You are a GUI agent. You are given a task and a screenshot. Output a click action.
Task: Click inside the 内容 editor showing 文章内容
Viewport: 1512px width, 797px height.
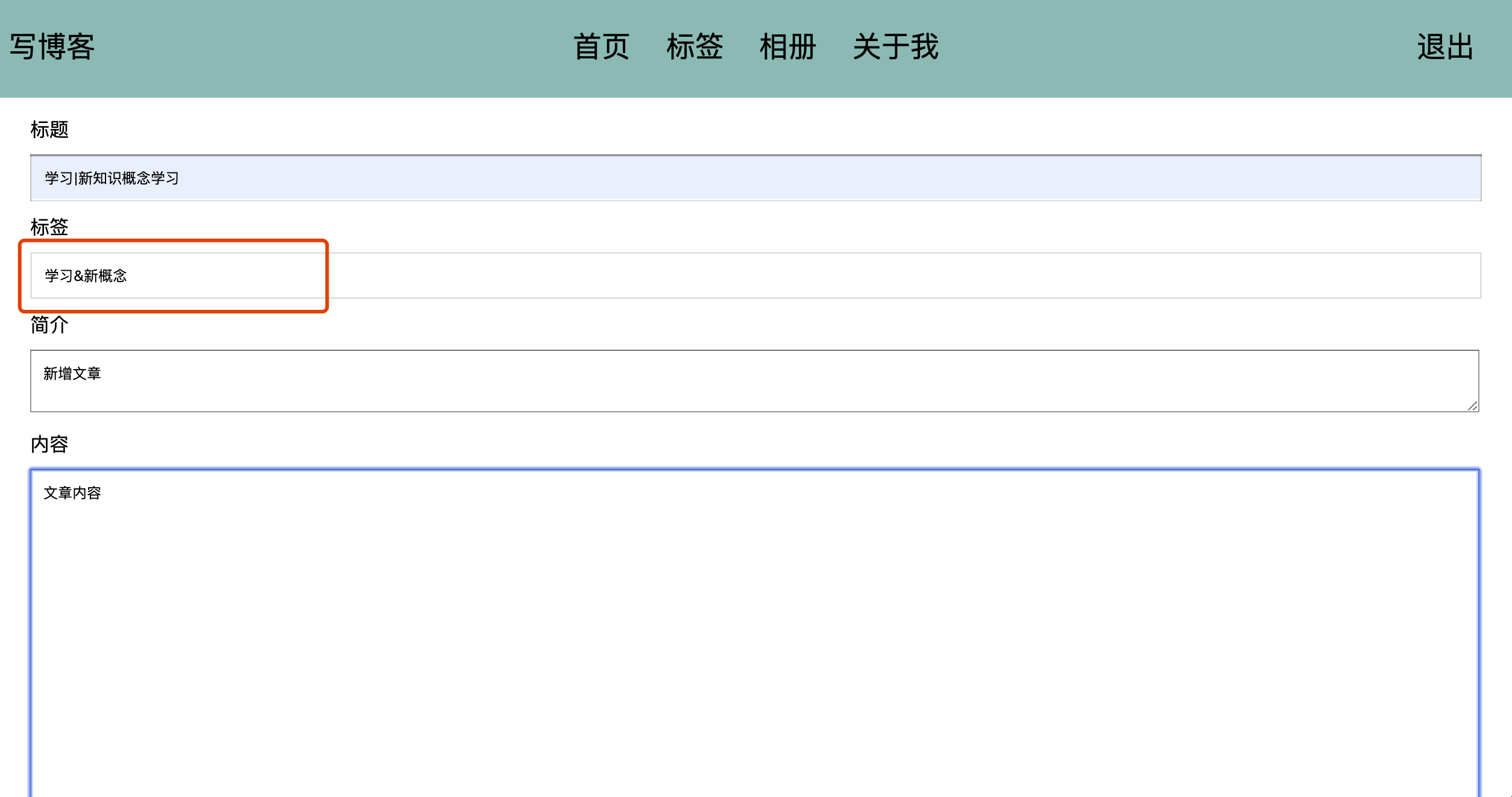[754, 603]
